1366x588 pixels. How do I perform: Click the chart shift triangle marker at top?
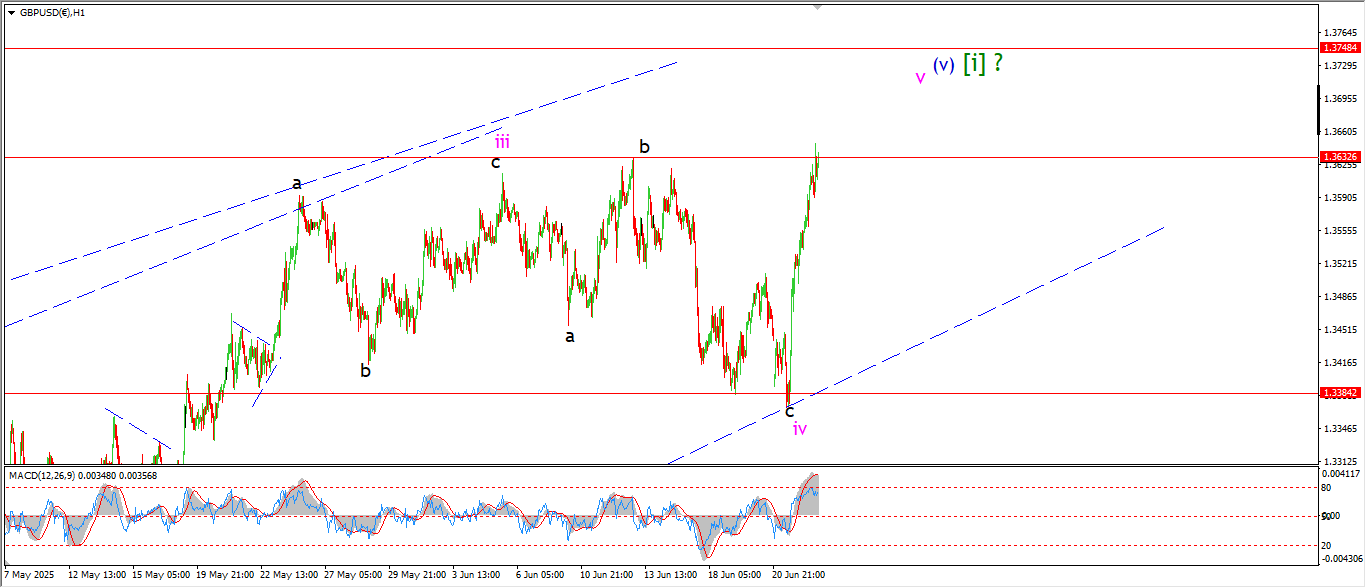pos(818,8)
